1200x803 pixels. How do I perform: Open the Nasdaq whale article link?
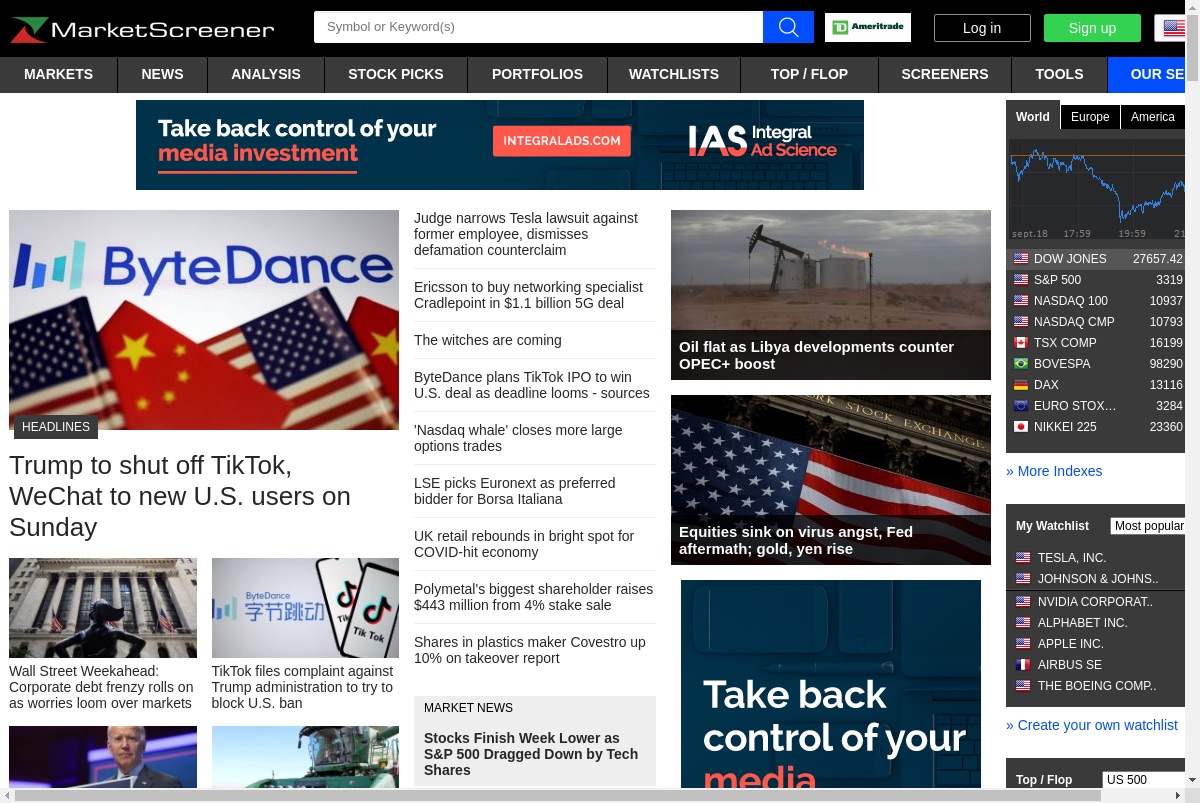518,438
